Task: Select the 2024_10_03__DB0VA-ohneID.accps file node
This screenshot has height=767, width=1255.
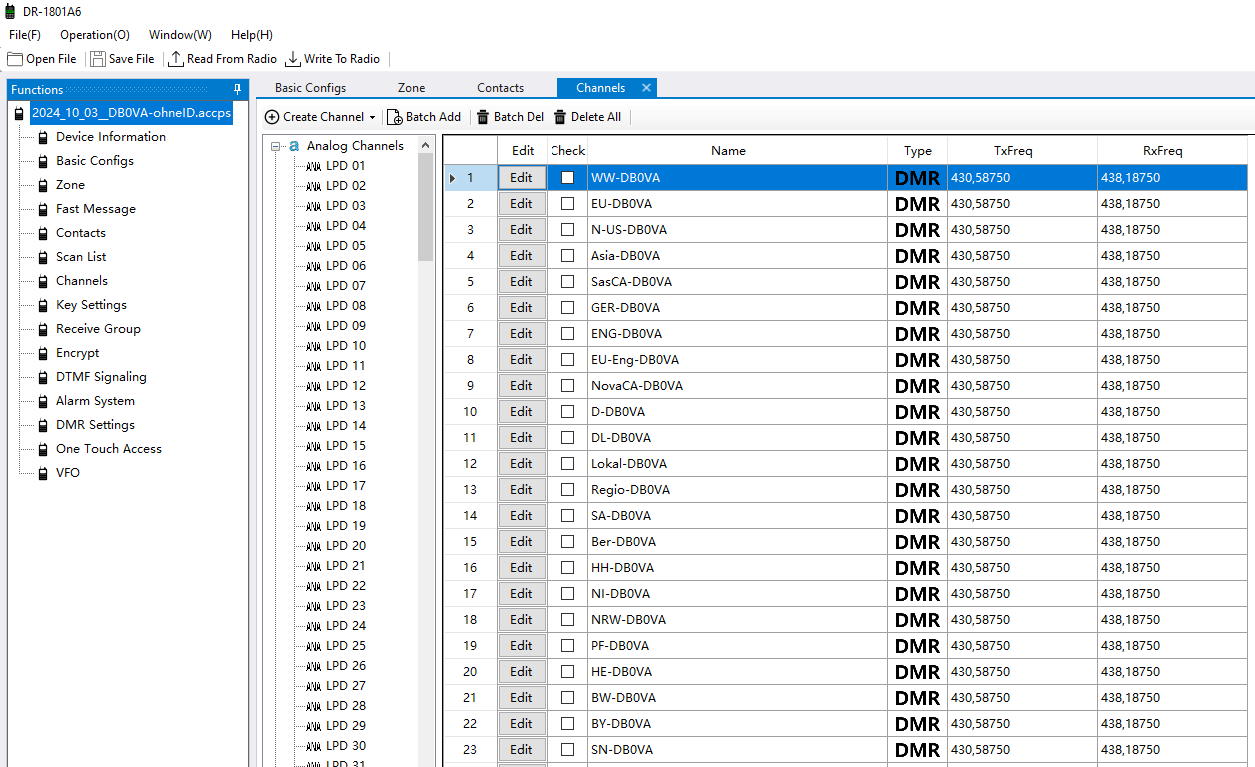Action: click(x=131, y=113)
